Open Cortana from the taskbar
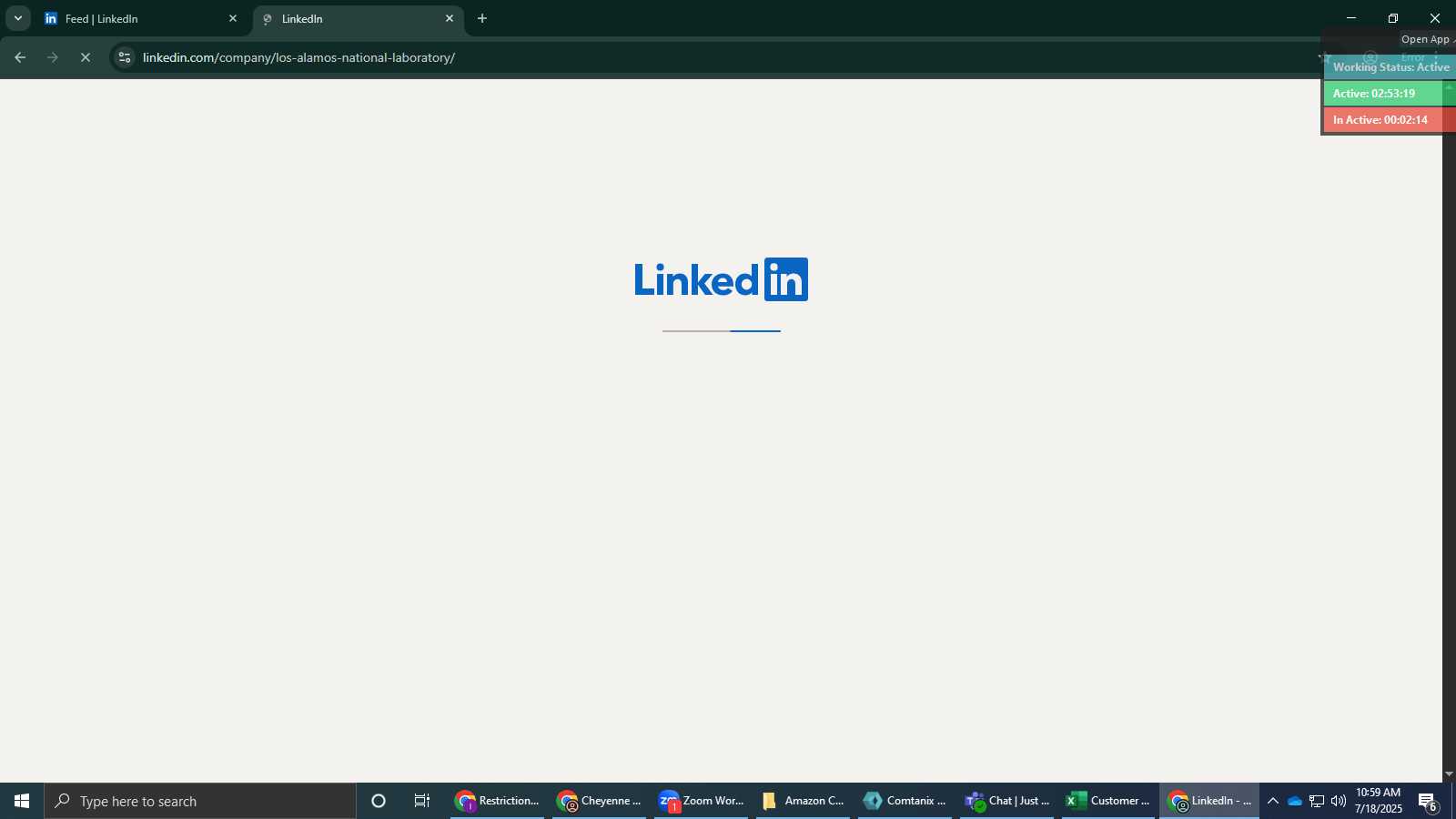 [x=379, y=801]
